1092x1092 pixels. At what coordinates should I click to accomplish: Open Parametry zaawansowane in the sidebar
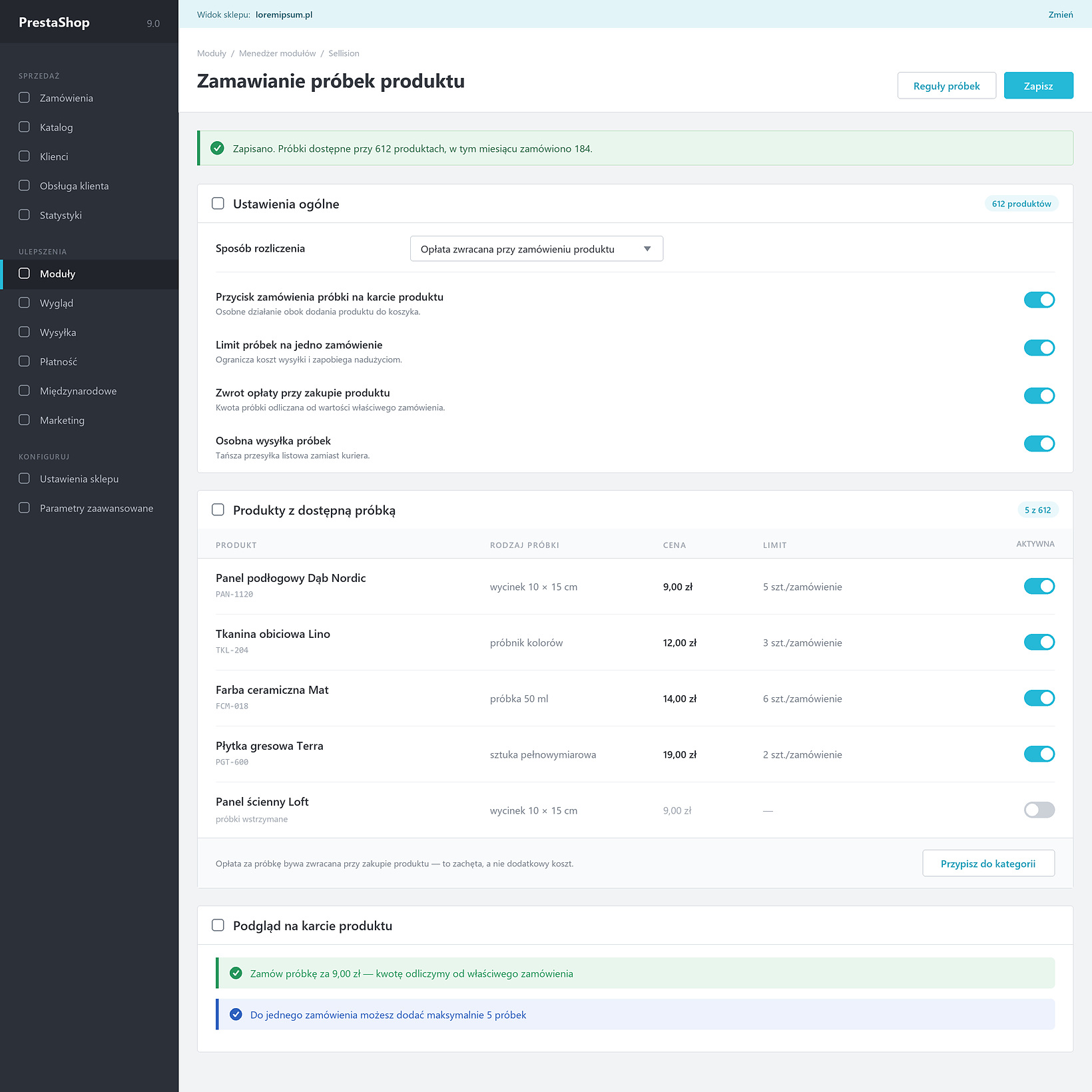(89, 508)
